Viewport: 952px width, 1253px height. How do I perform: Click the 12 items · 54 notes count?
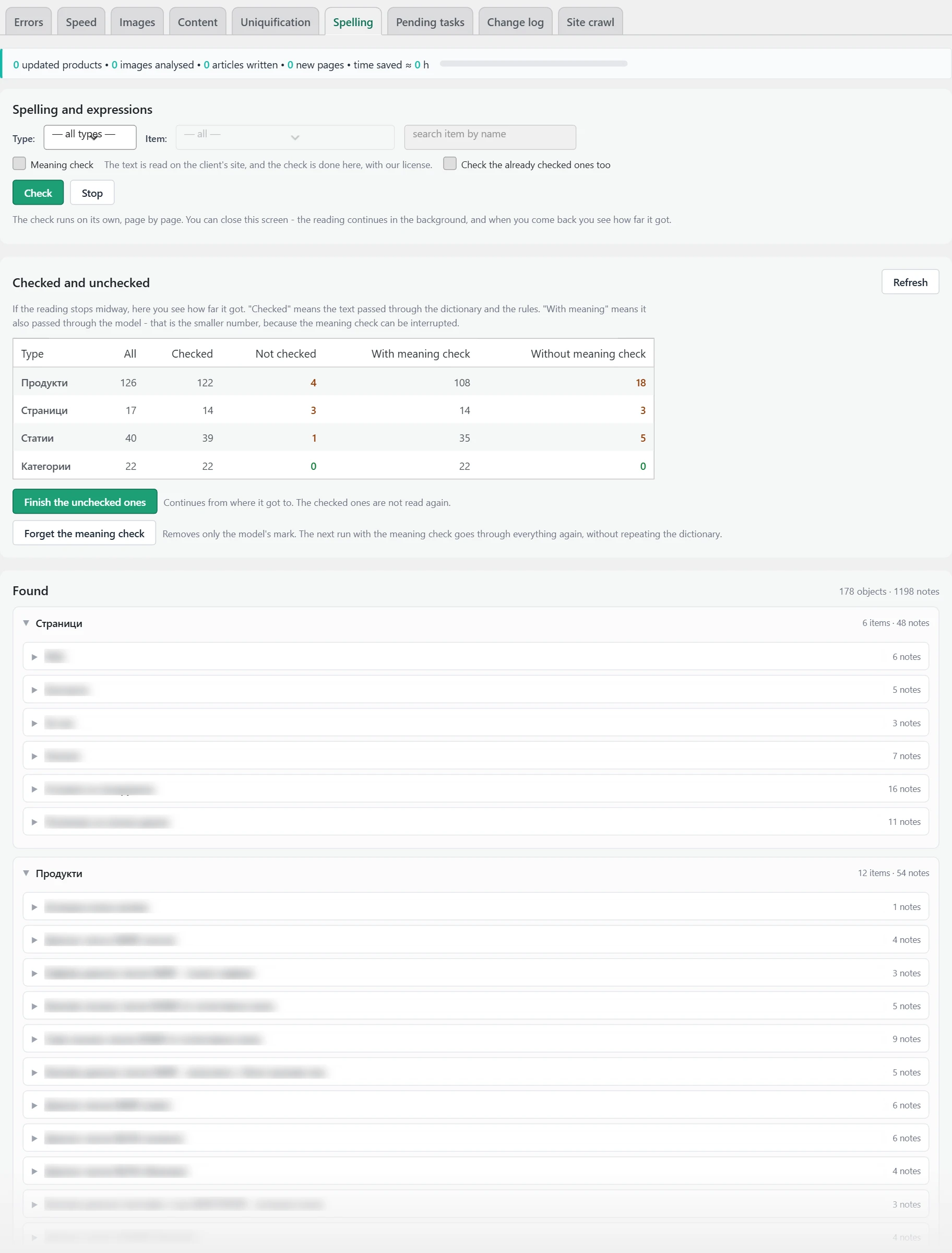point(893,873)
